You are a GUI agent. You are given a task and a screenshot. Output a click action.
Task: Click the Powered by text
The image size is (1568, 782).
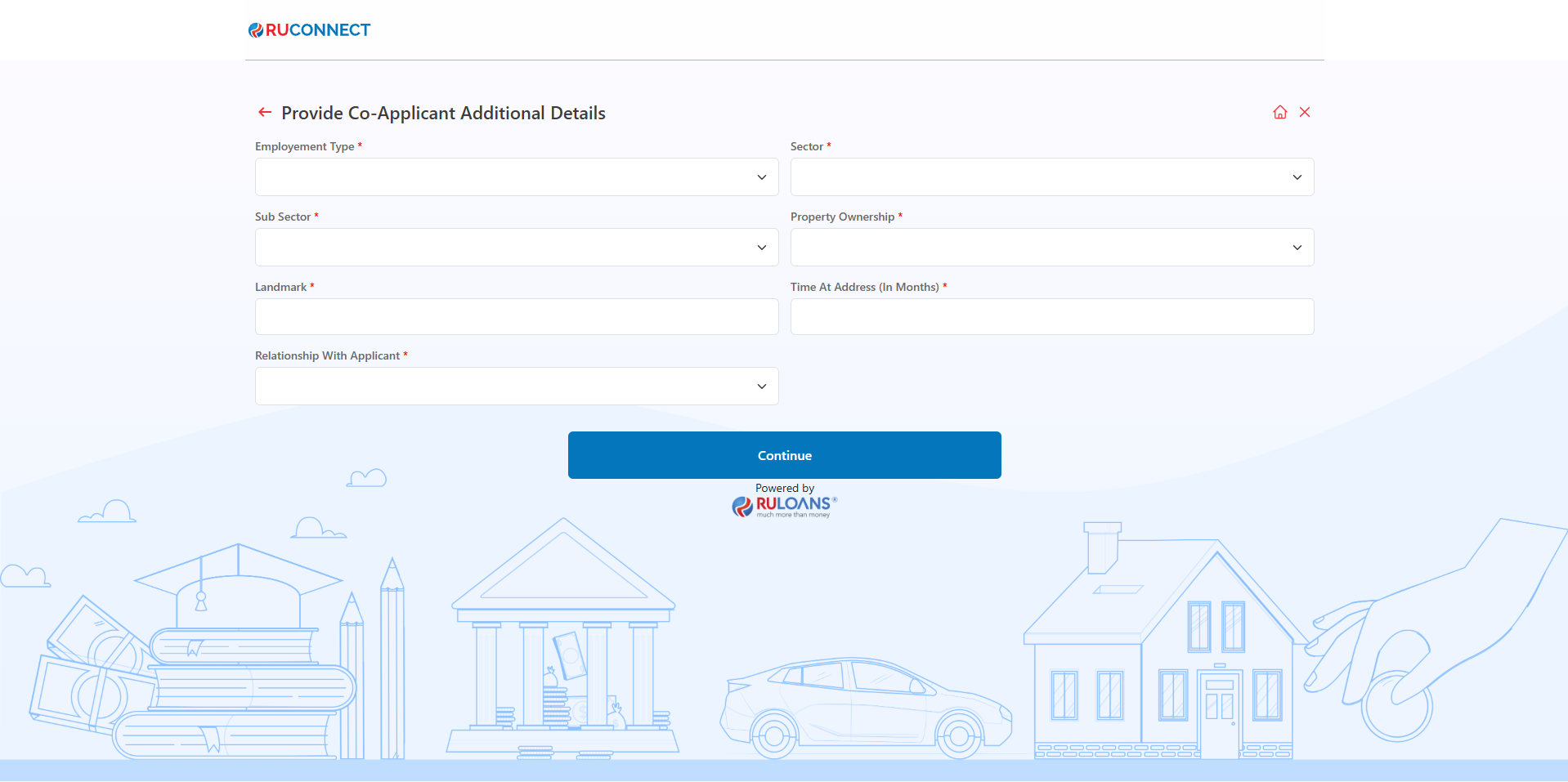tap(784, 488)
